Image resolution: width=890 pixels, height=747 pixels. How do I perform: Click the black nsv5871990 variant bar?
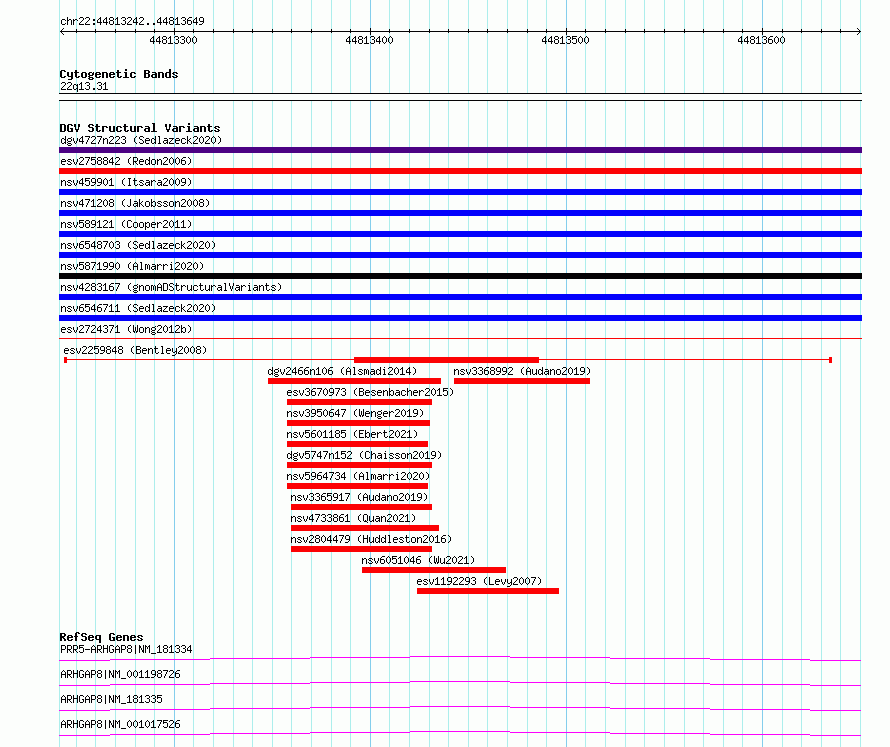tap(460, 276)
